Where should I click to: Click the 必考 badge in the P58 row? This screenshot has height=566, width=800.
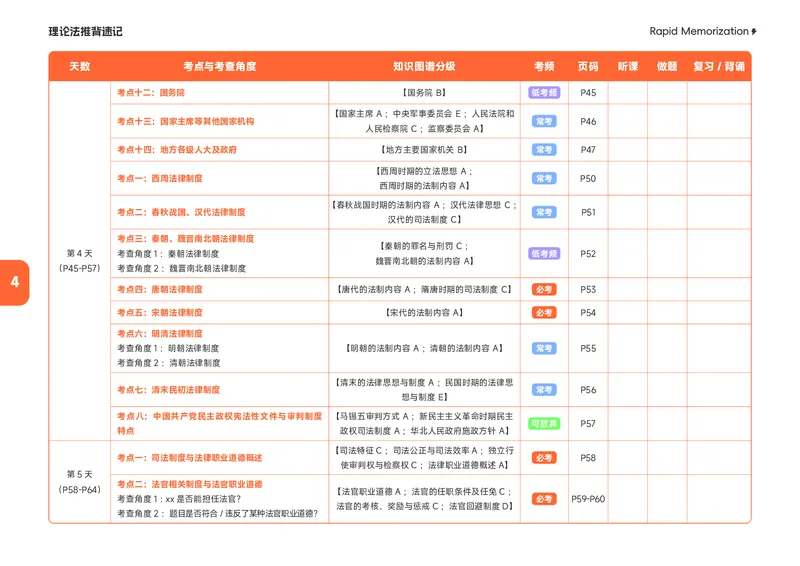[544, 458]
